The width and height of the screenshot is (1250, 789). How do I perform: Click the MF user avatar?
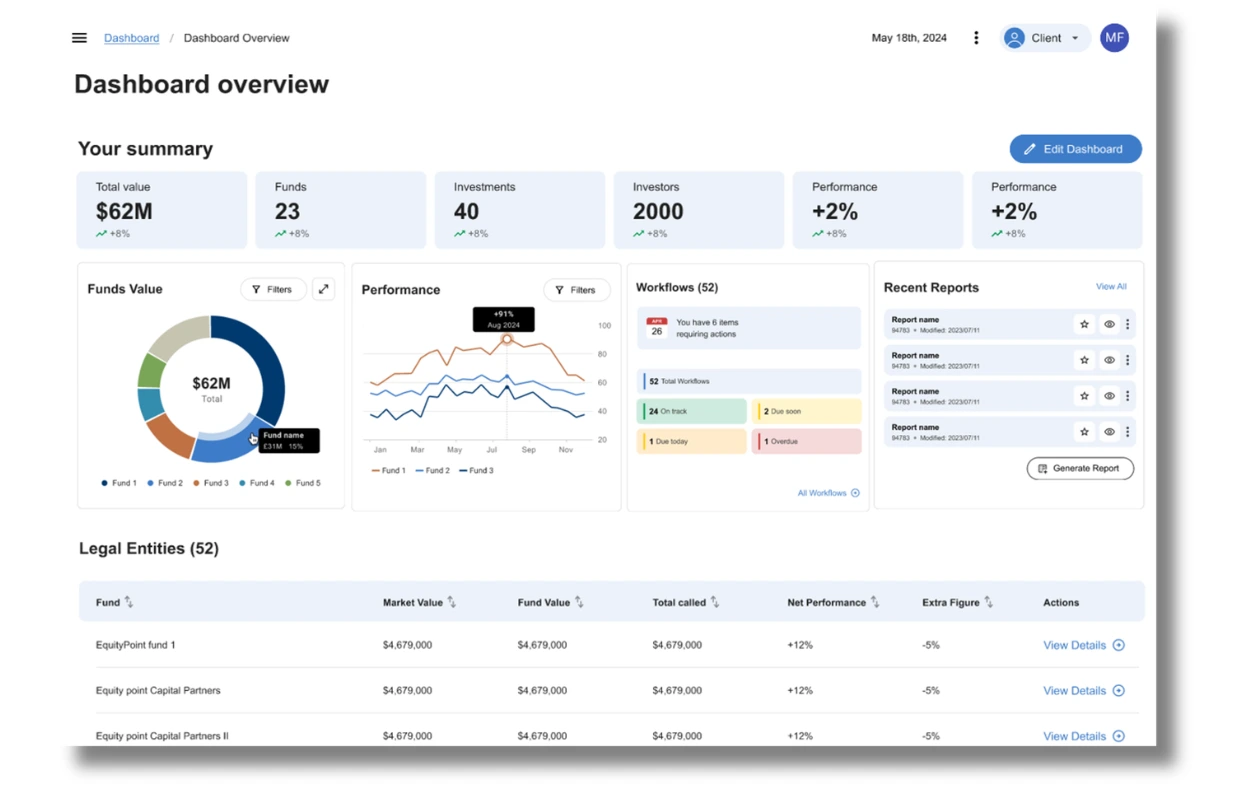point(1114,38)
